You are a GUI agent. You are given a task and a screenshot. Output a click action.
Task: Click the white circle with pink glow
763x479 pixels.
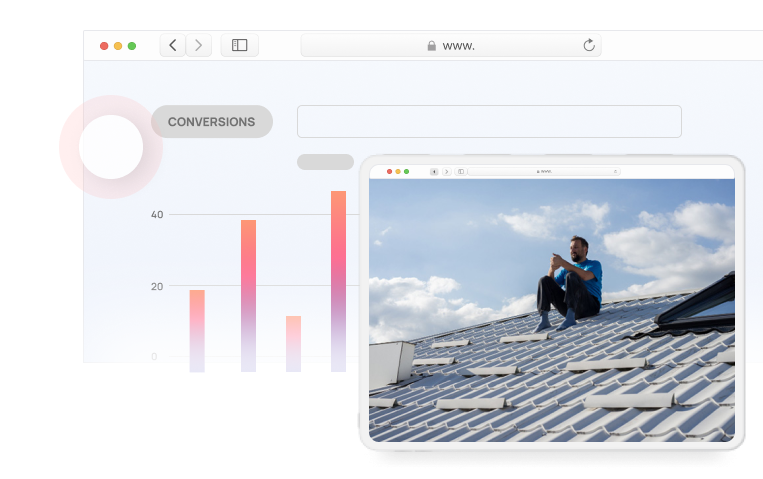(x=110, y=147)
